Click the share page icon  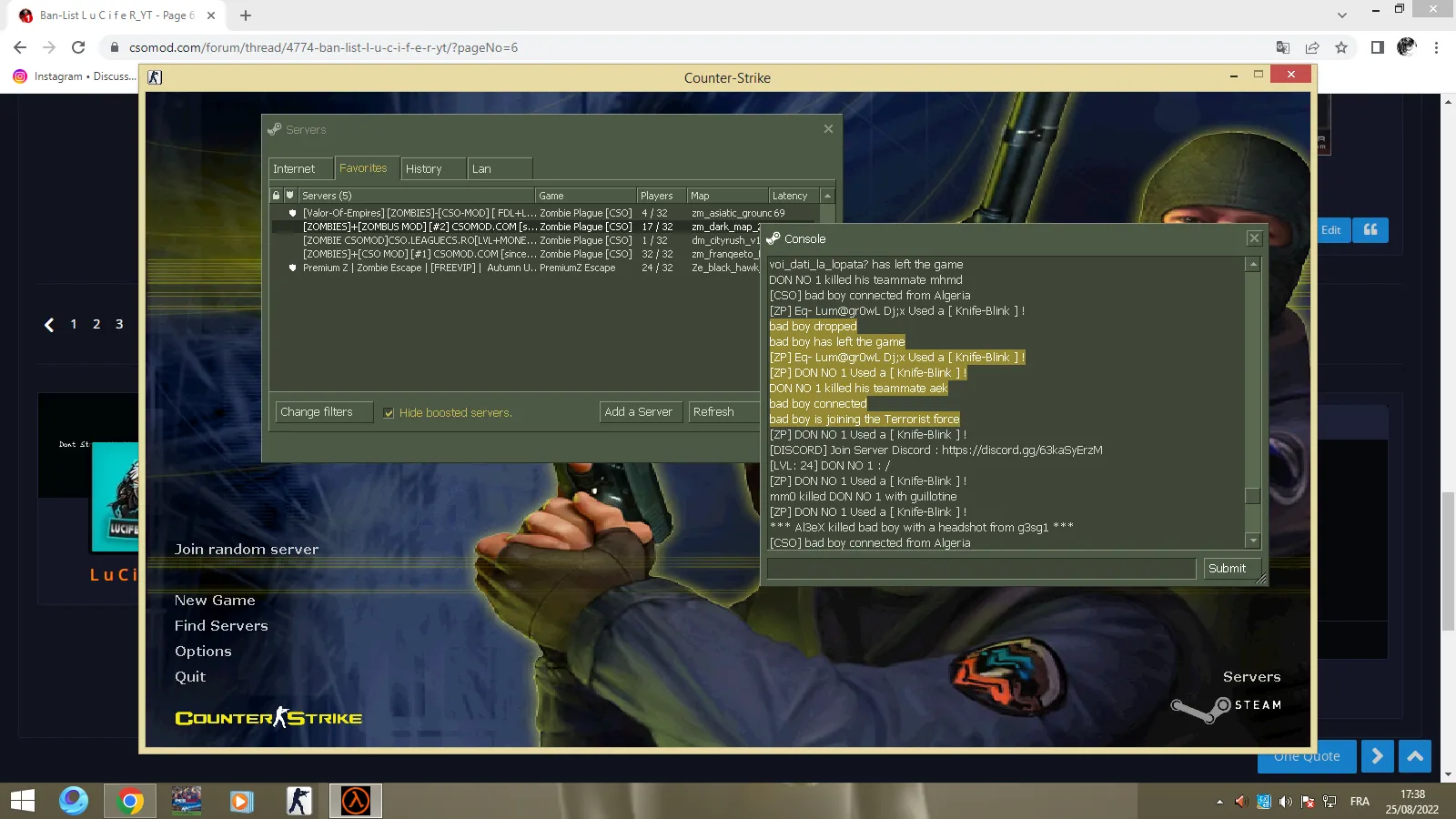click(1312, 47)
